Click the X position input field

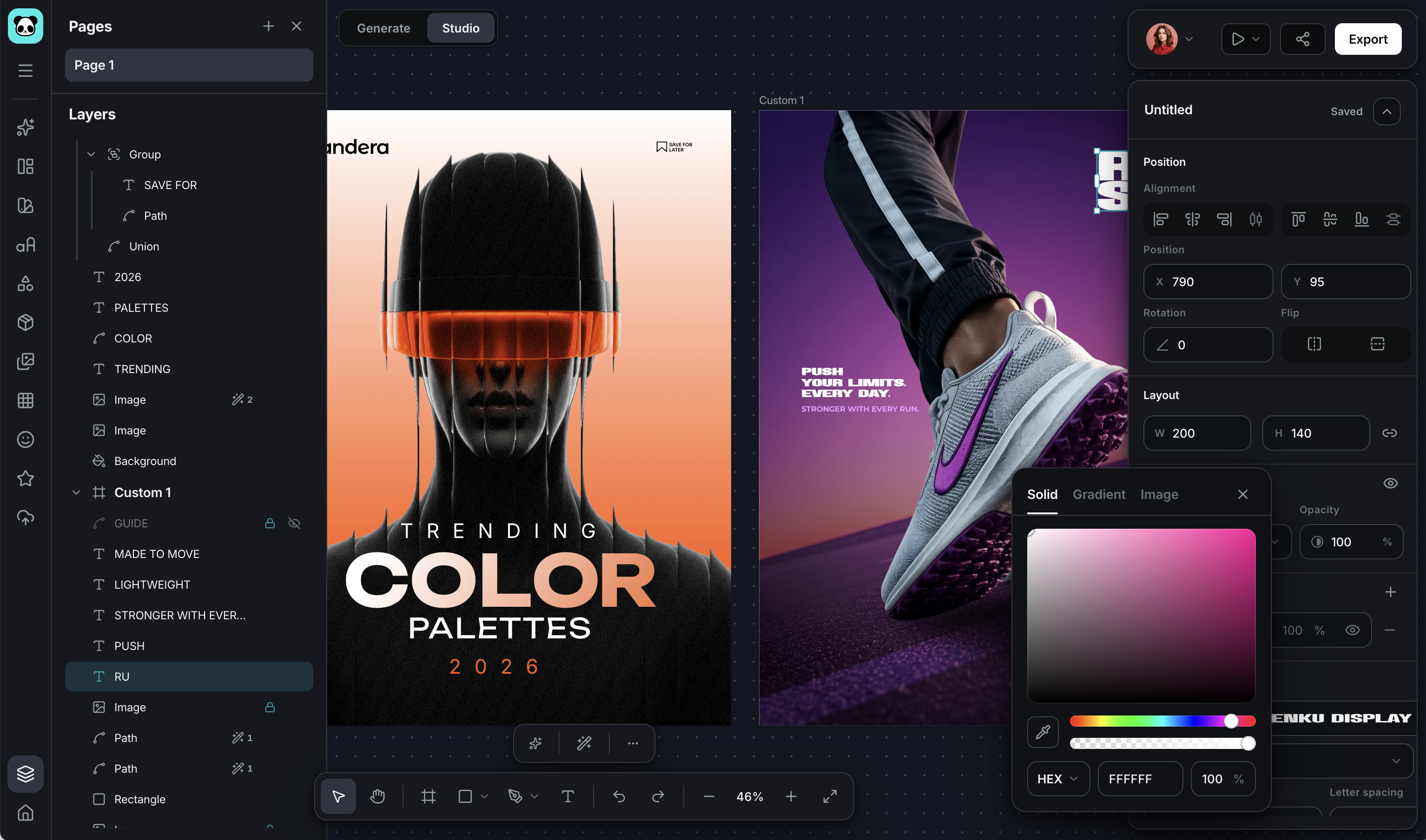point(1208,282)
